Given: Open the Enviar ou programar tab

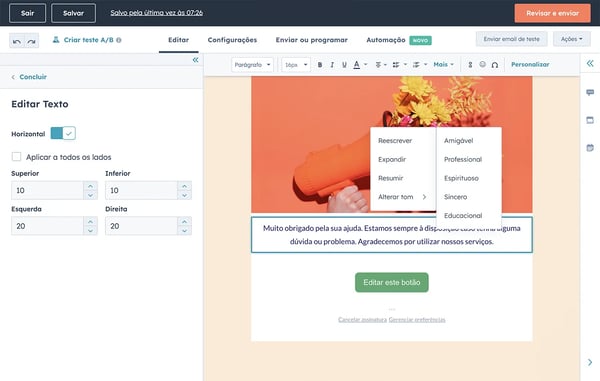Looking at the screenshot, I should pos(311,40).
